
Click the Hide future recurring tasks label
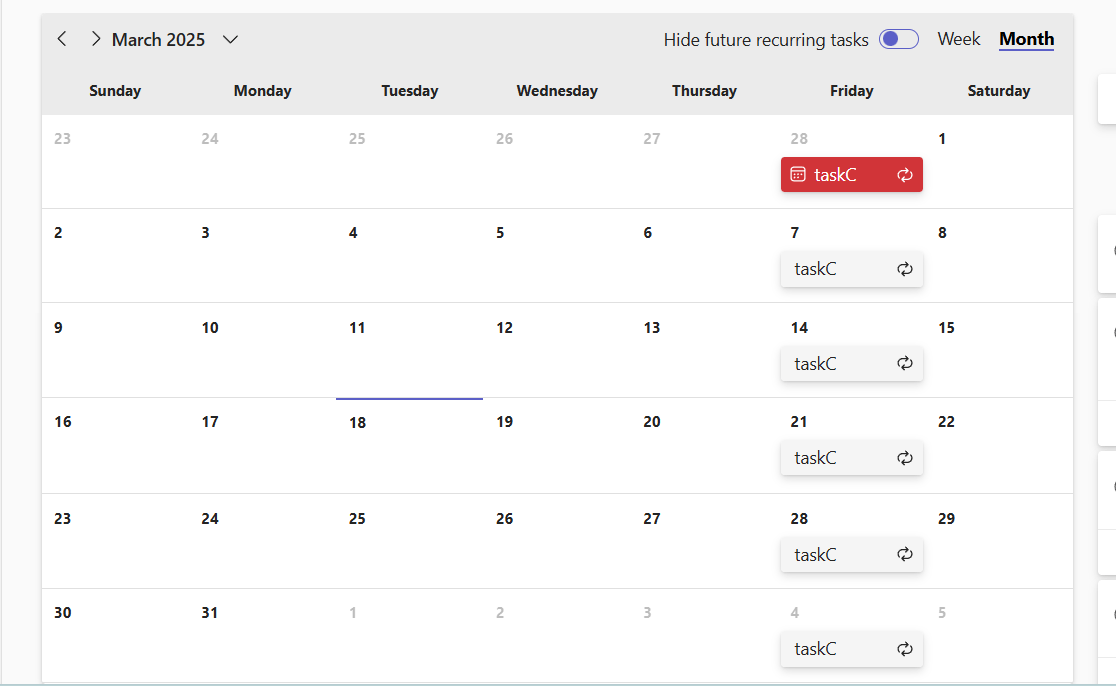[x=766, y=40]
